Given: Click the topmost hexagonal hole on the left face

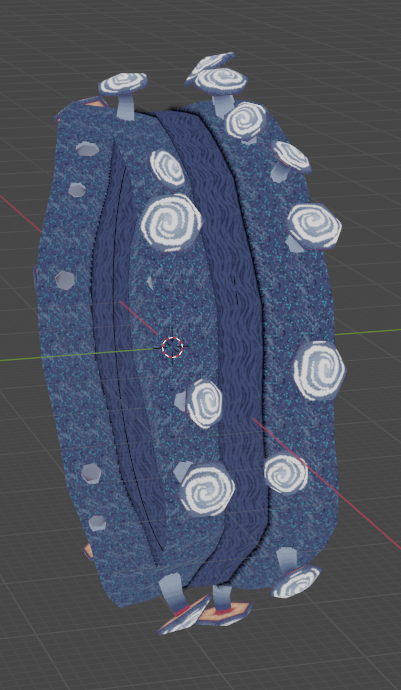Looking at the screenshot, I should (x=87, y=149).
